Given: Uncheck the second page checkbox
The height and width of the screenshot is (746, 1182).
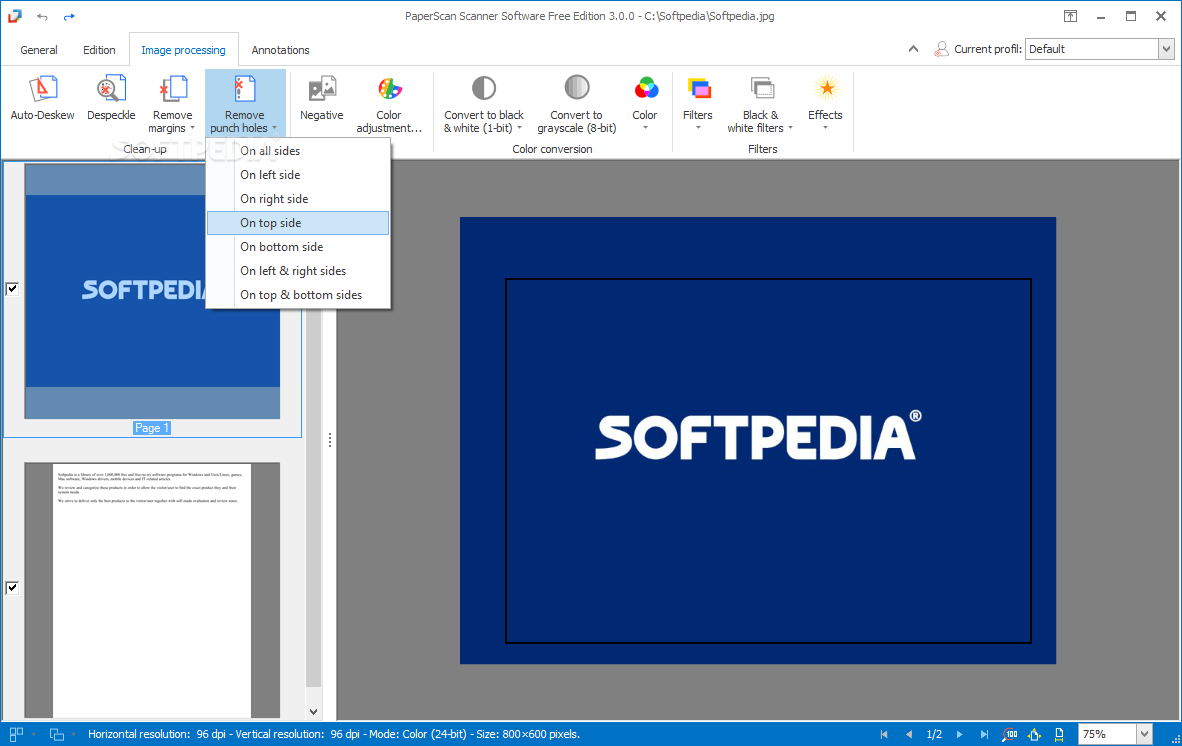Looking at the screenshot, I should pyautogui.click(x=12, y=588).
